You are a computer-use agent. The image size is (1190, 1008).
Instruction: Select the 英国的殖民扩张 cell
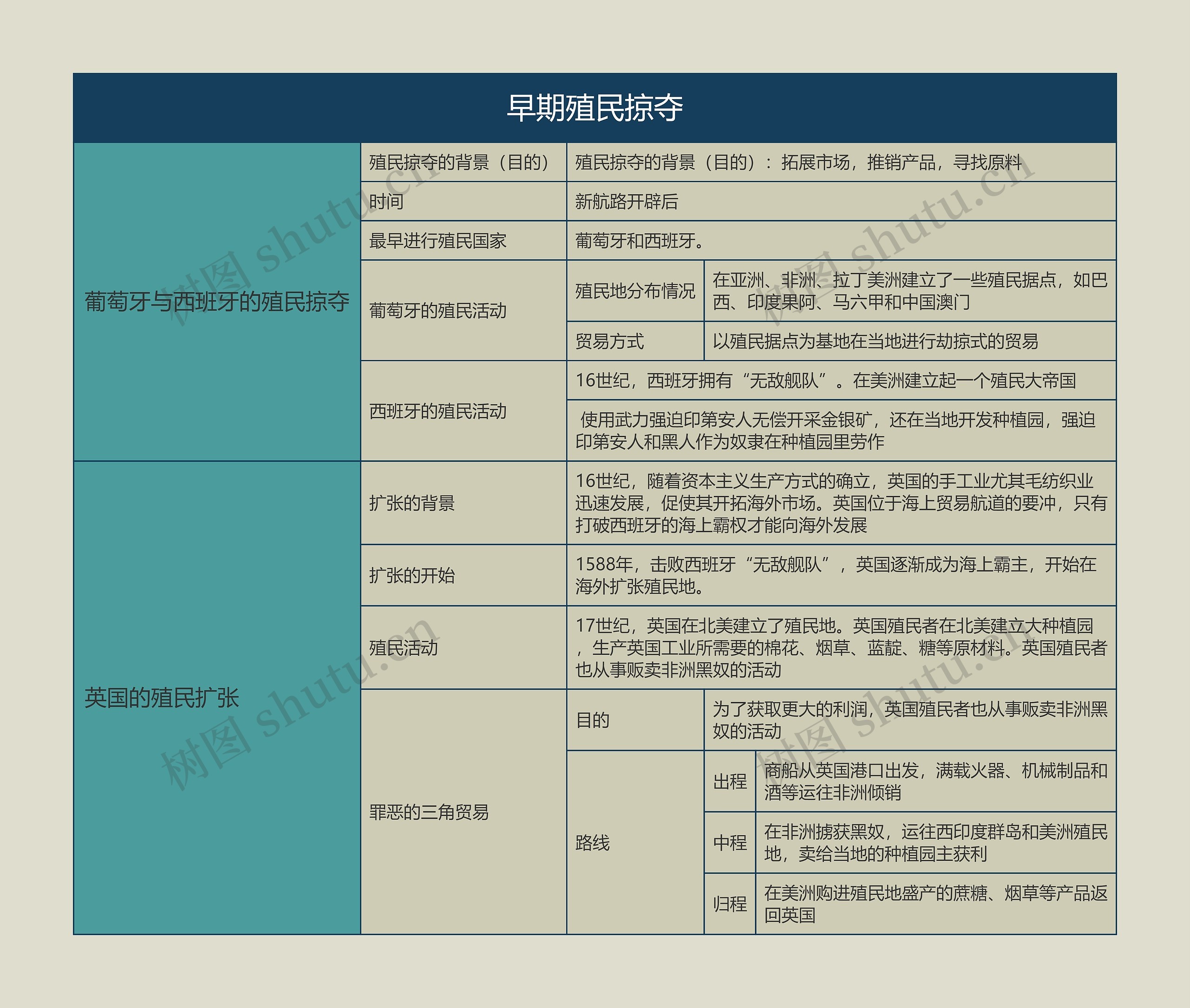(x=217, y=698)
